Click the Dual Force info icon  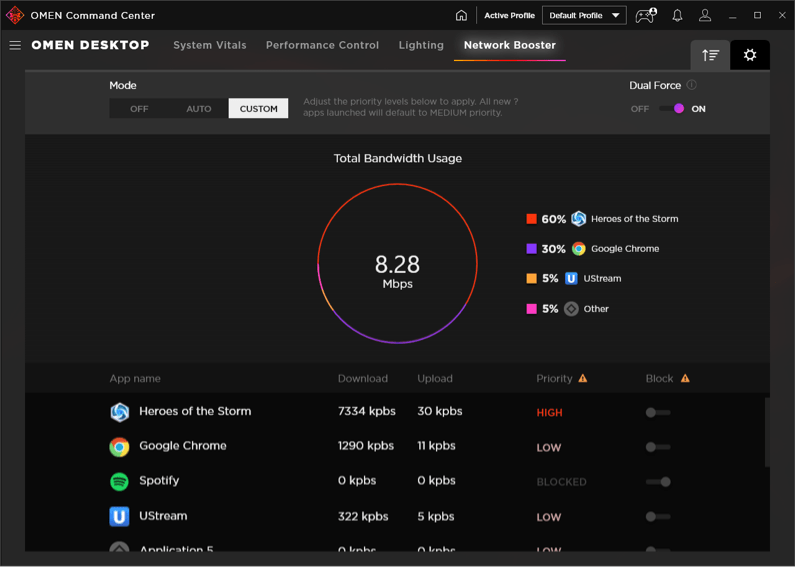pyautogui.click(x=692, y=85)
